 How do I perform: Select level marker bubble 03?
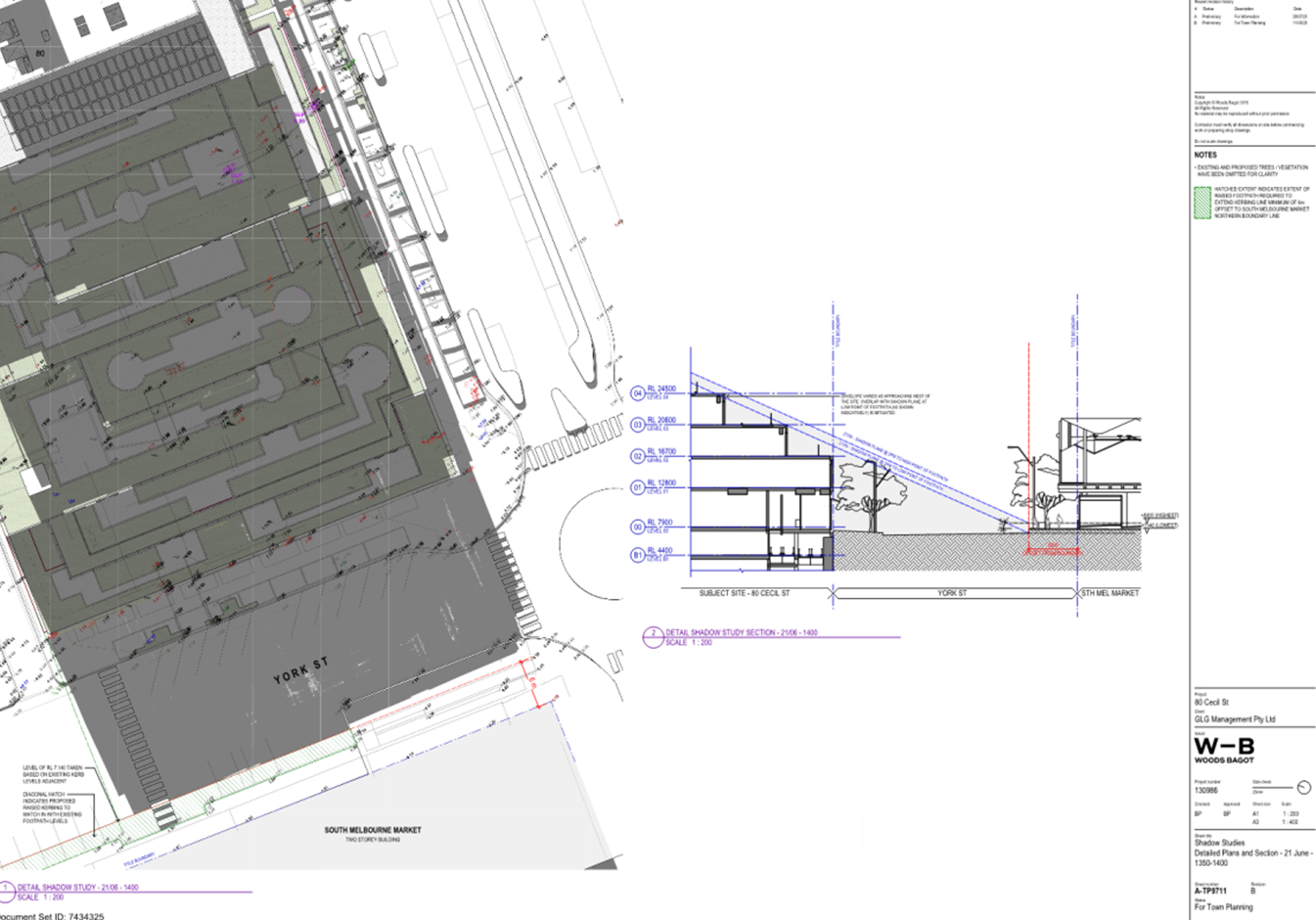coord(638,425)
